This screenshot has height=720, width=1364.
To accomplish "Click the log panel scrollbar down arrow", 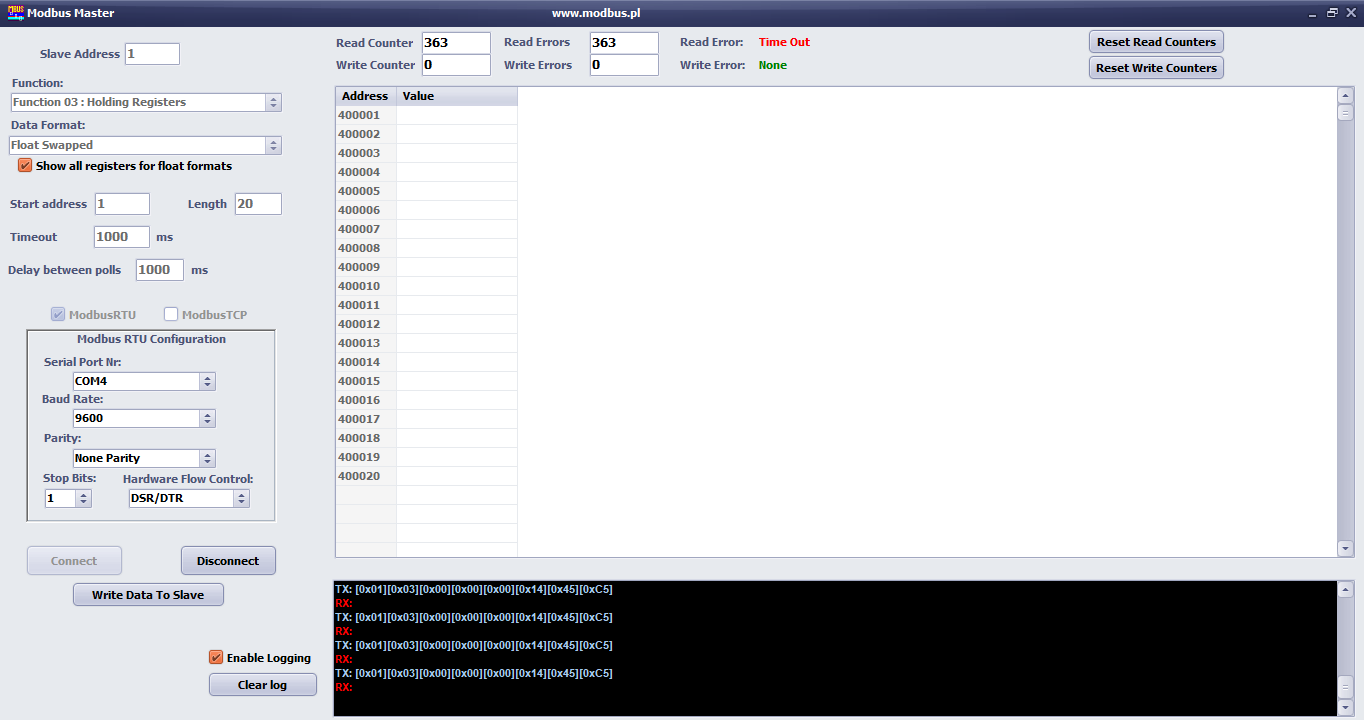I will (x=1345, y=708).
